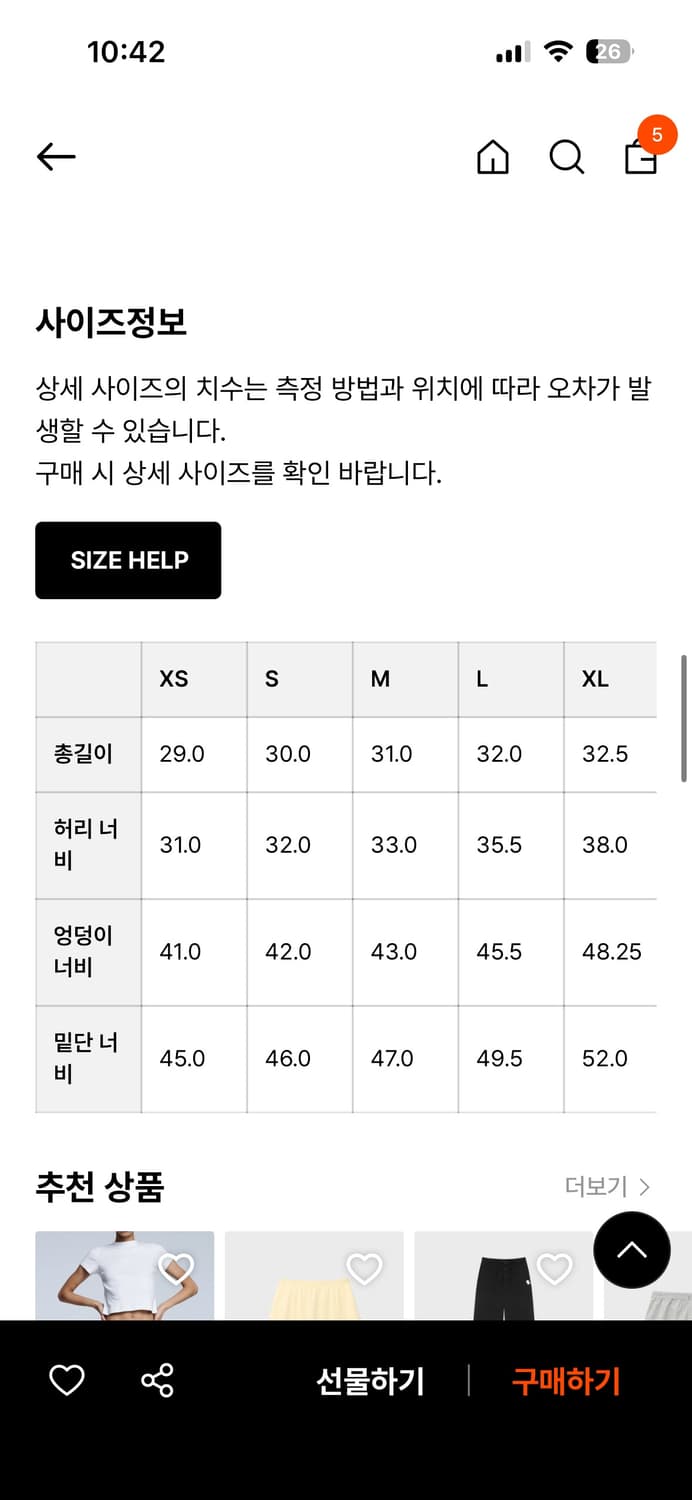Tap the search magnifier icon
This screenshot has height=1500, width=692.
click(566, 157)
